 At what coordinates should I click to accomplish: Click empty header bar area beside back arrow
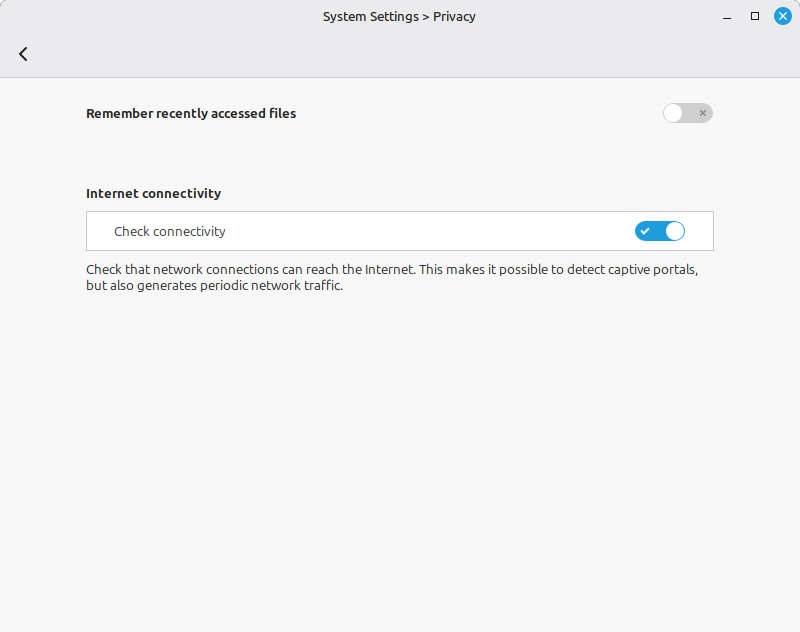point(400,54)
